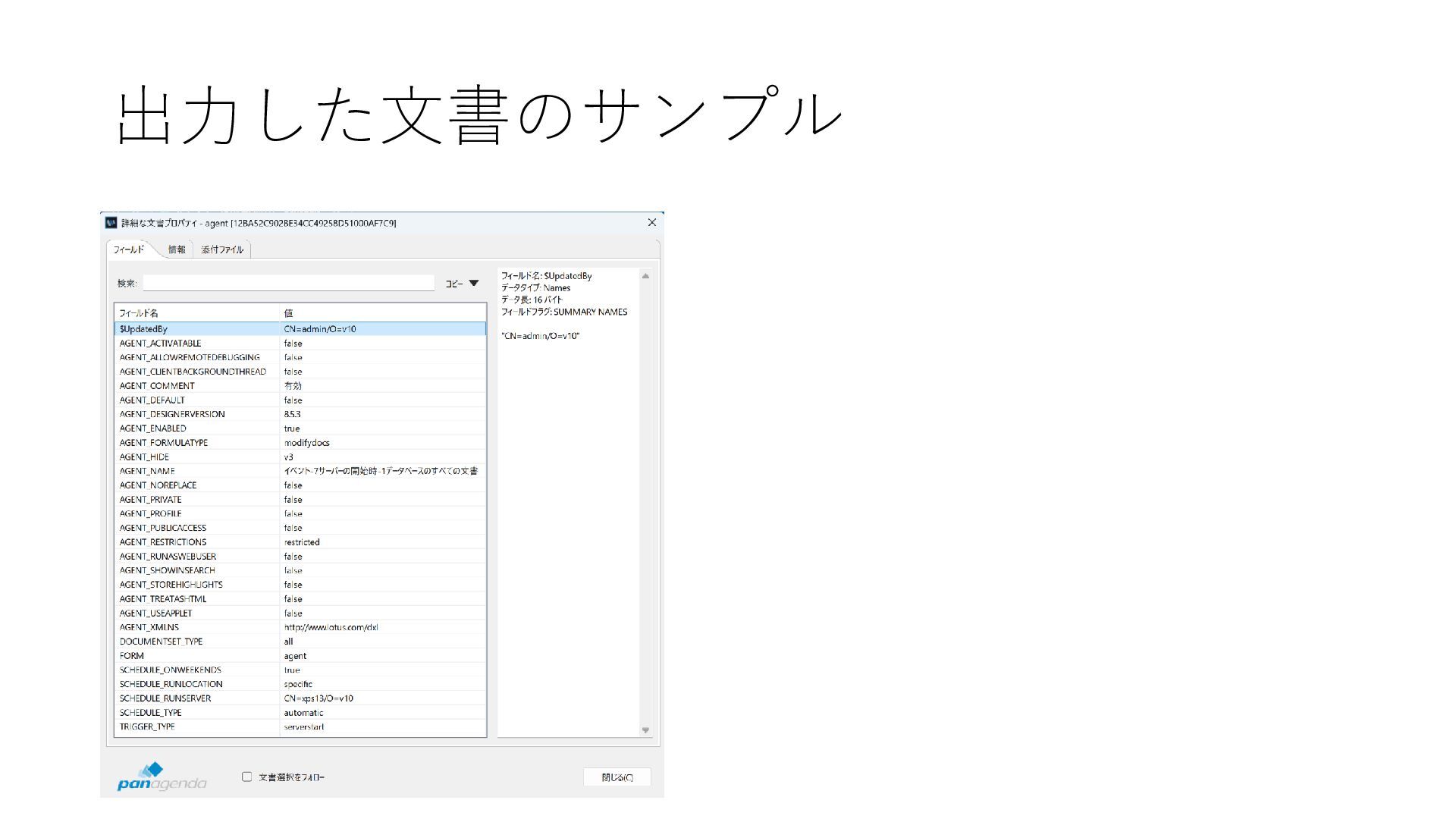The width and height of the screenshot is (1456, 819).
Task: Click the 値 column header
Action: (382, 313)
